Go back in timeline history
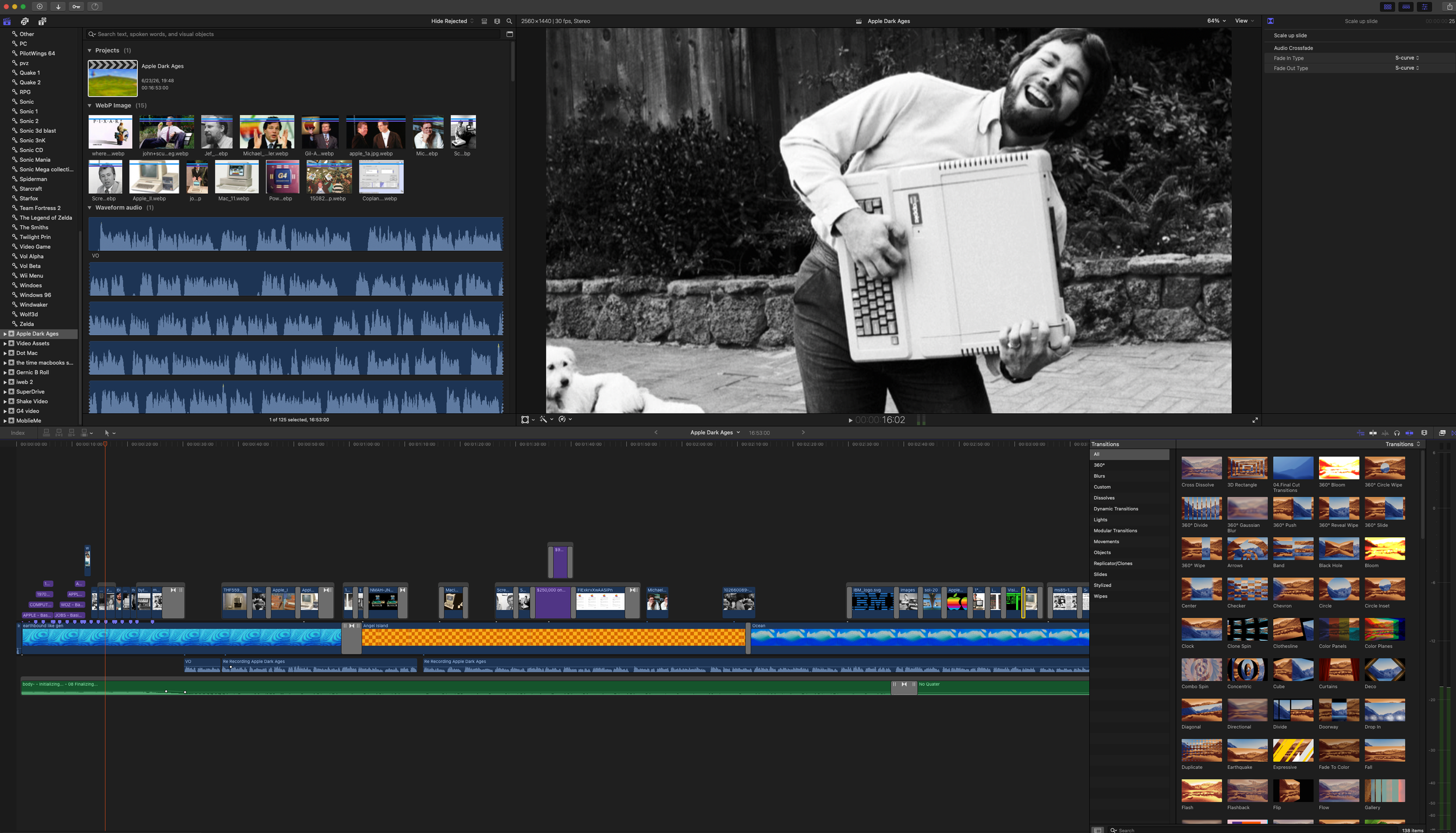 point(656,432)
